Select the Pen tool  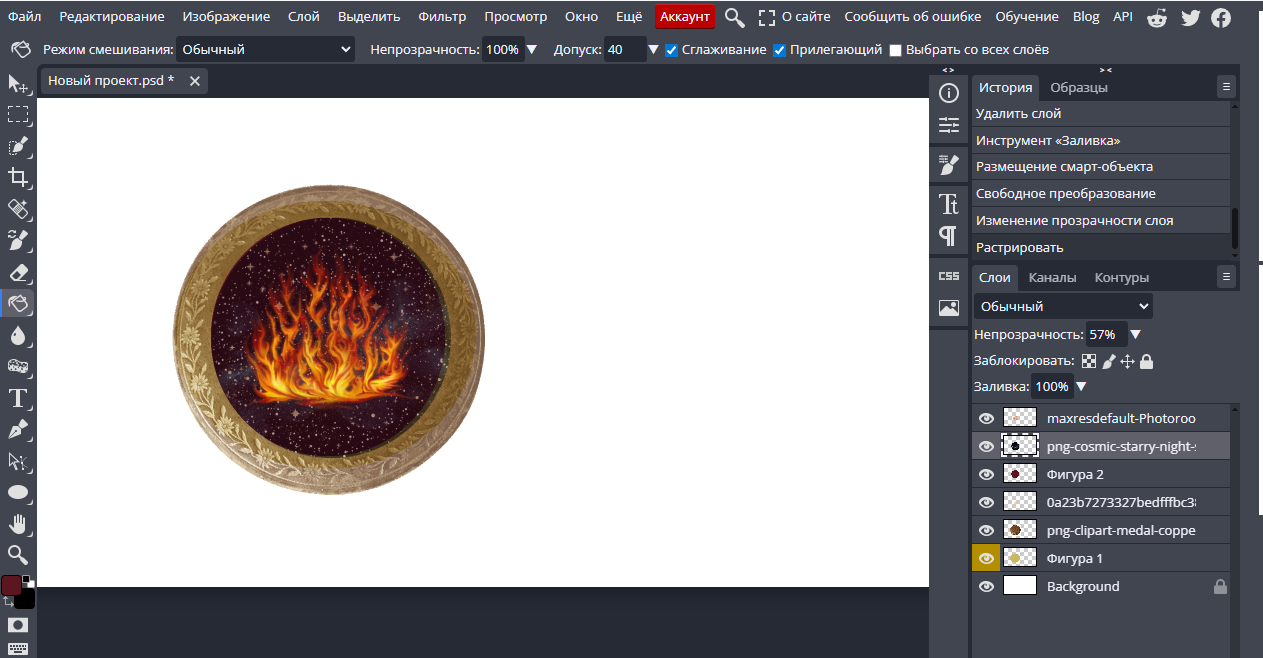[x=18, y=429]
